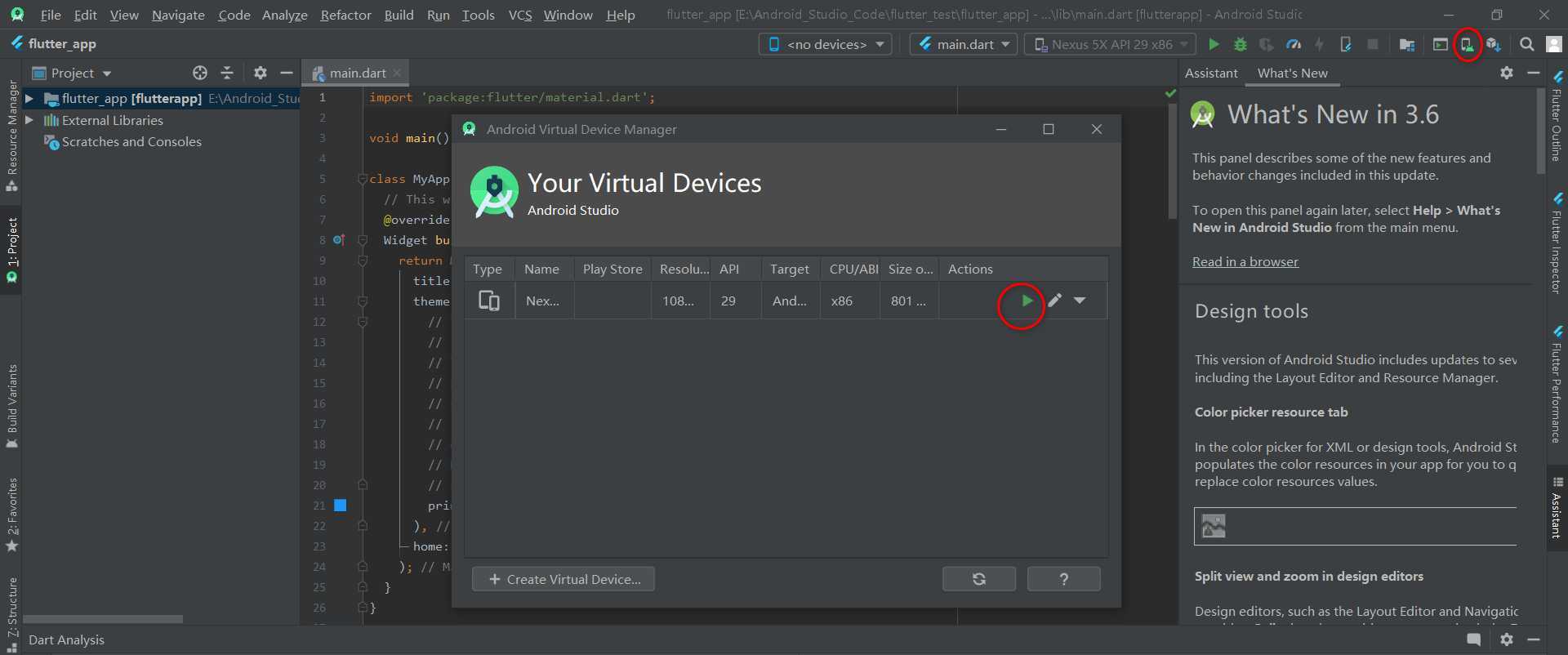This screenshot has width=1568, height=655.
Task: Open Dart Analysis settings gear icon
Action: click(x=1507, y=639)
